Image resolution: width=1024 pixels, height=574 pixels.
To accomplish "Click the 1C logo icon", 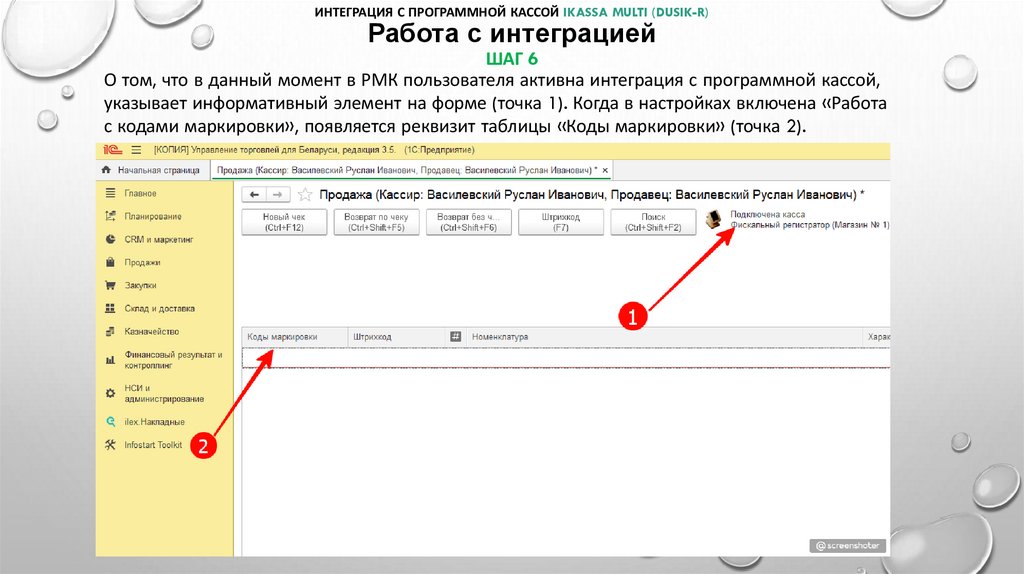I will 112,150.
